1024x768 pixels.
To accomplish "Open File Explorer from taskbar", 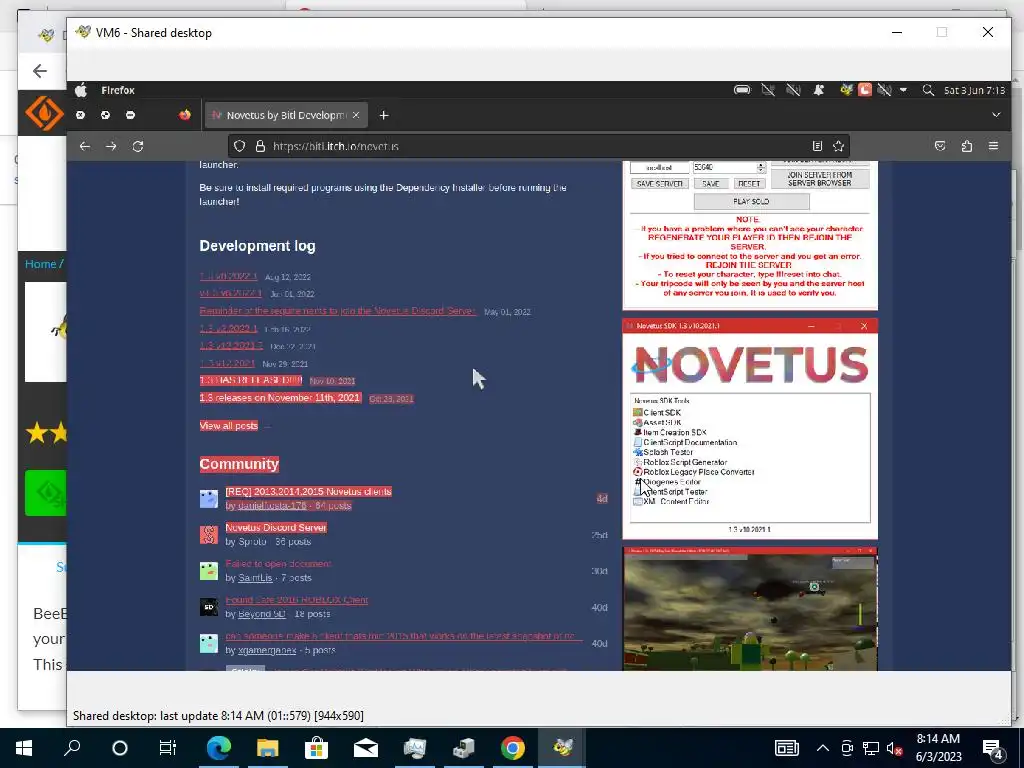I will tap(267, 748).
